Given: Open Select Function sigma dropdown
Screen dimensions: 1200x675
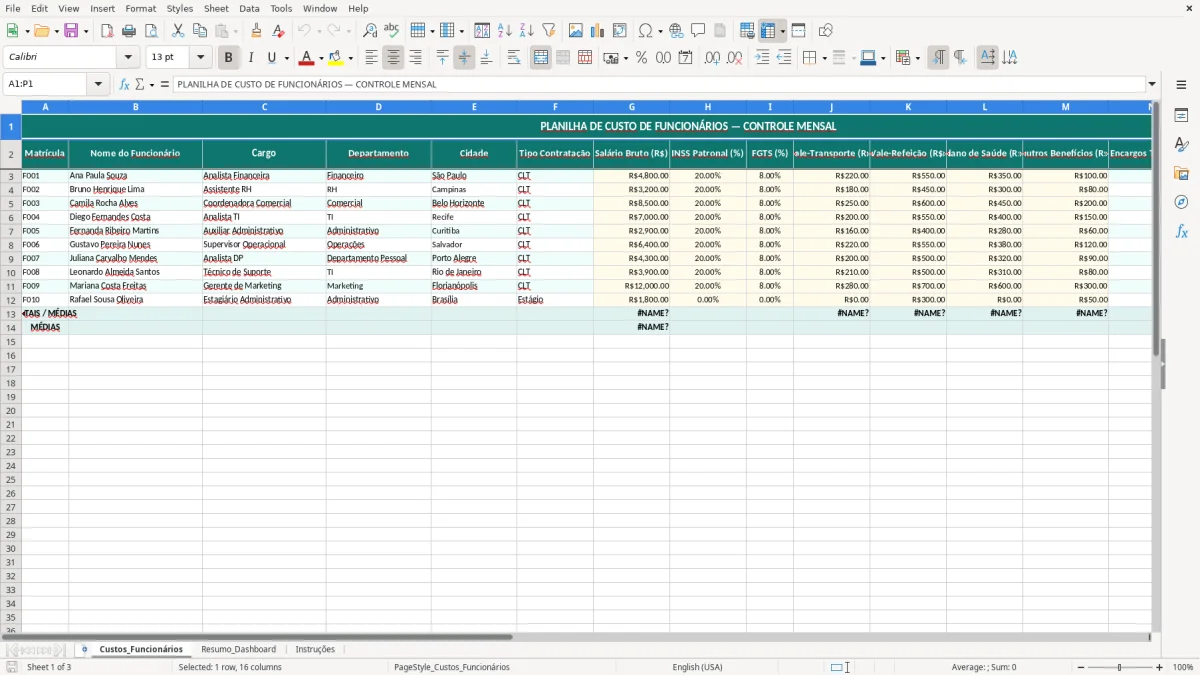Looking at the screenshot, I should click(151, 84).
